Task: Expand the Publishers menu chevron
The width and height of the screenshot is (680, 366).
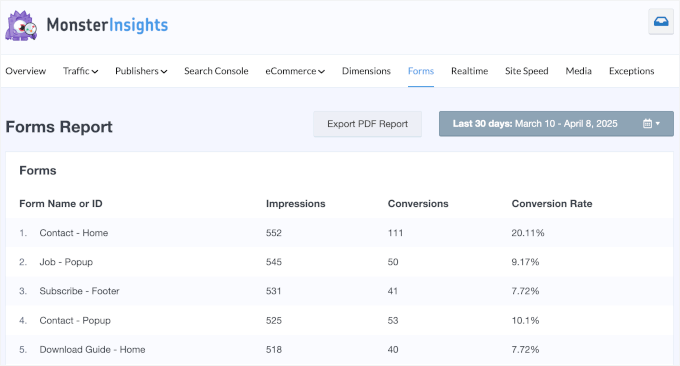Action: click(x=164, y=72)
